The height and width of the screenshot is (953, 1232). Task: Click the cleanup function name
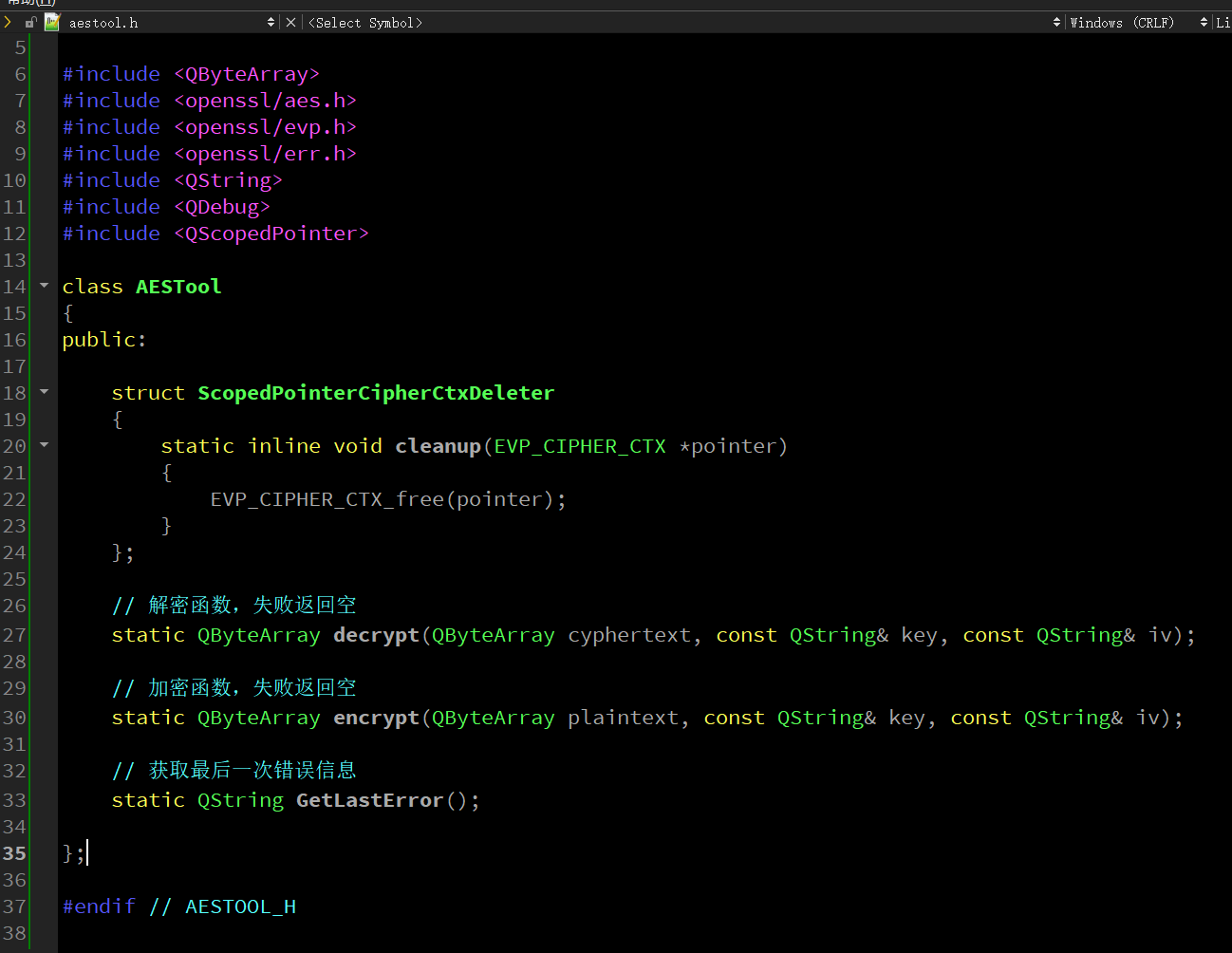(438, 446)
